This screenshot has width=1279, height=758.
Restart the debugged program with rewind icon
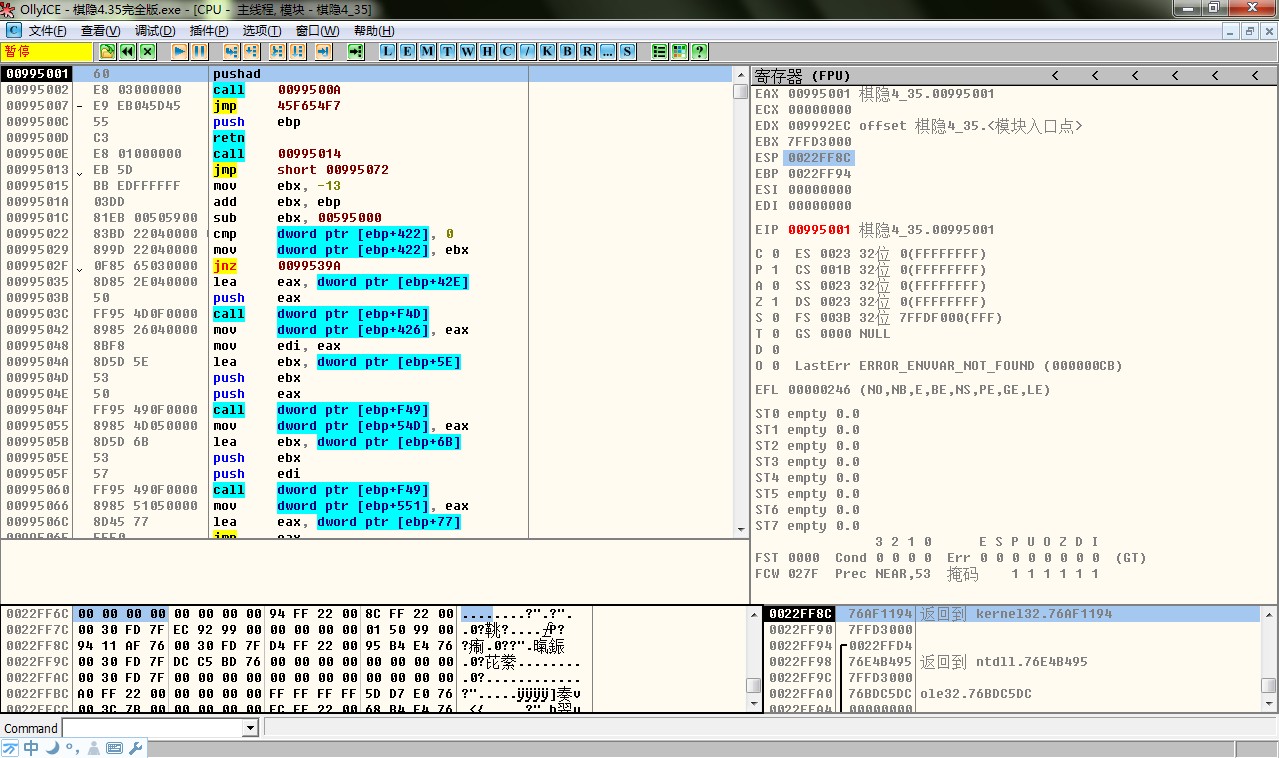(128, 51)
